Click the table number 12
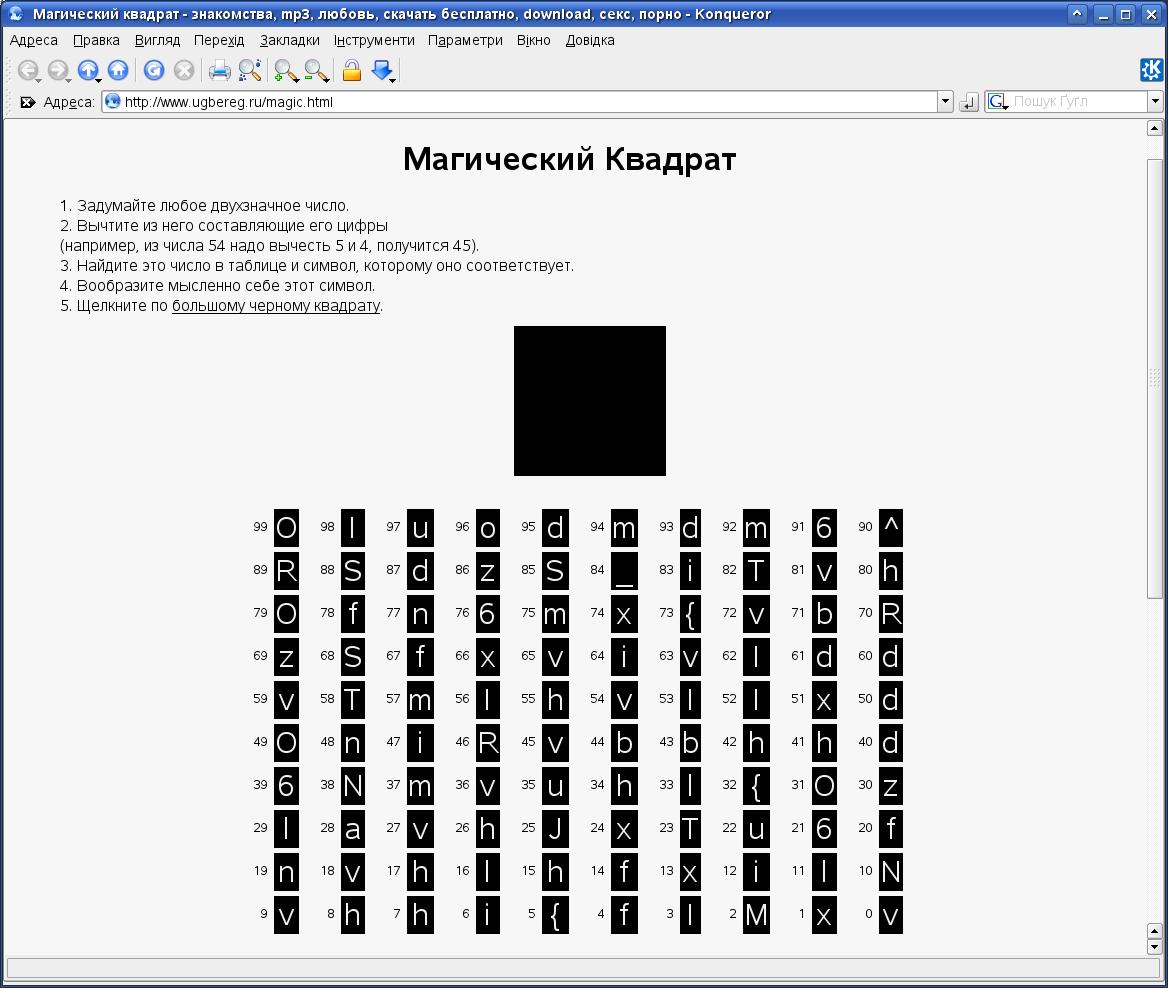This screenshot has width=1168, height=988. coord(729,870)
